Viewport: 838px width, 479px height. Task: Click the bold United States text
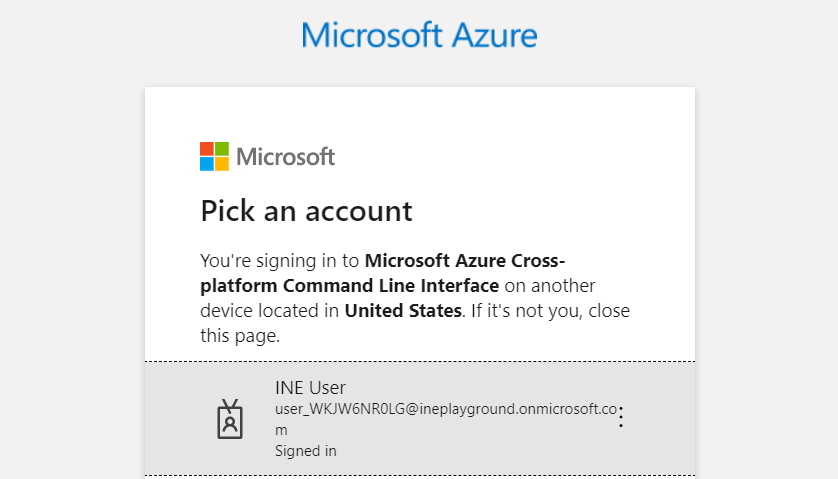[403, 311]
